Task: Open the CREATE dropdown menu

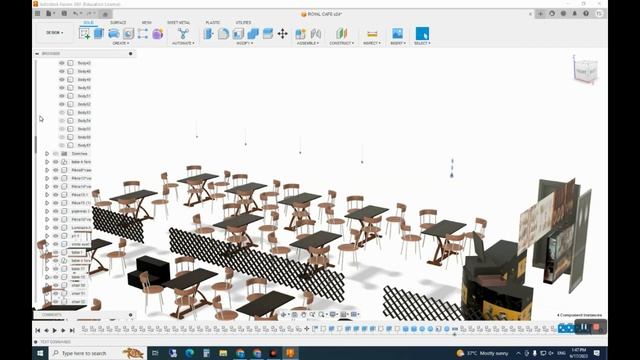Action: click(x=121, y=43)
